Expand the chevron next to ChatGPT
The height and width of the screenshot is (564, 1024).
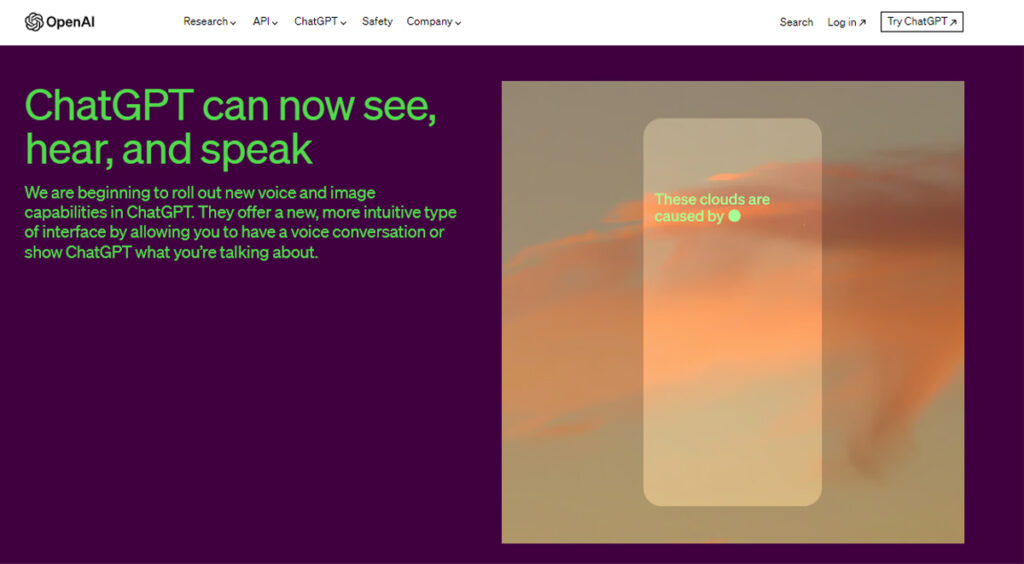tap(343, 23)
